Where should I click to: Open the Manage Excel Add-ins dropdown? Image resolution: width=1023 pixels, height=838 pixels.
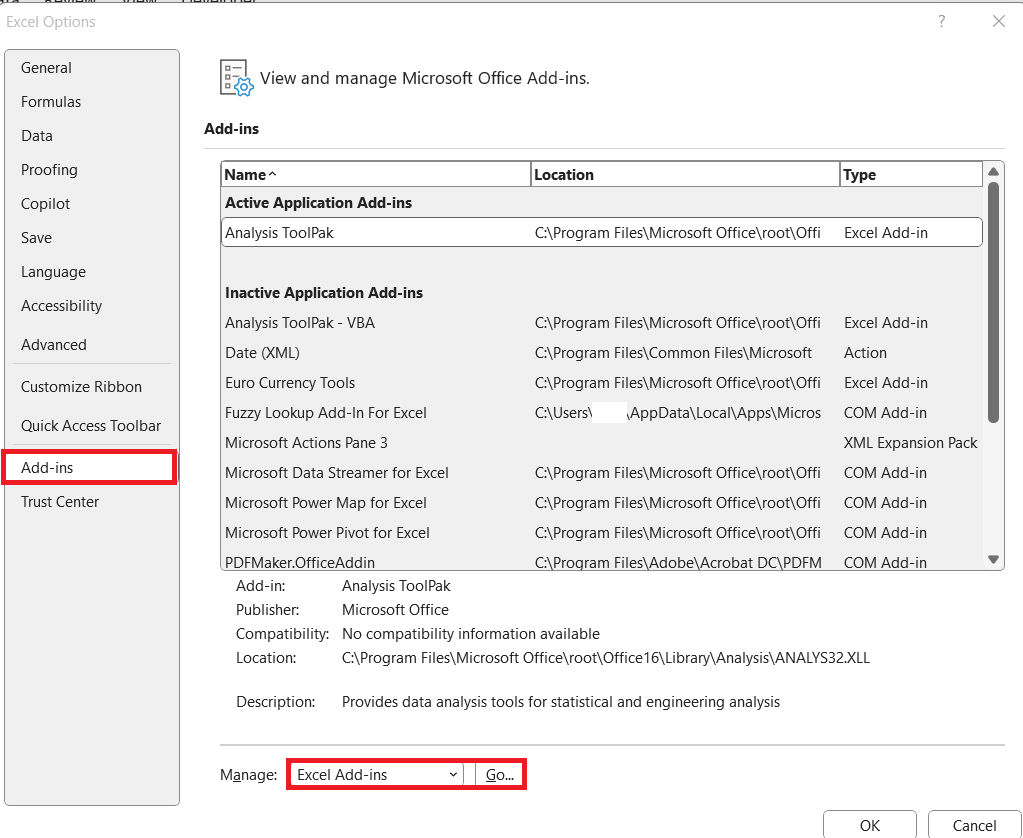click(376, 775)
